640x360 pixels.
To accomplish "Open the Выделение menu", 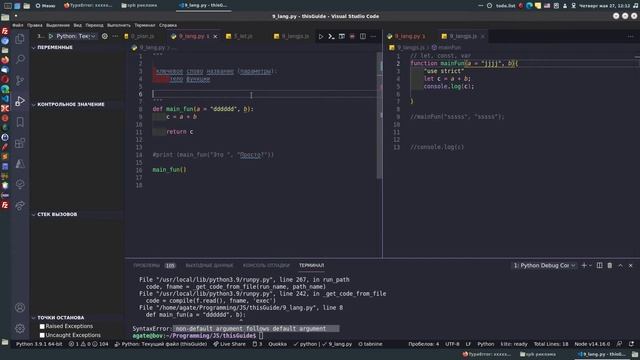I will [x=58, y=25].
